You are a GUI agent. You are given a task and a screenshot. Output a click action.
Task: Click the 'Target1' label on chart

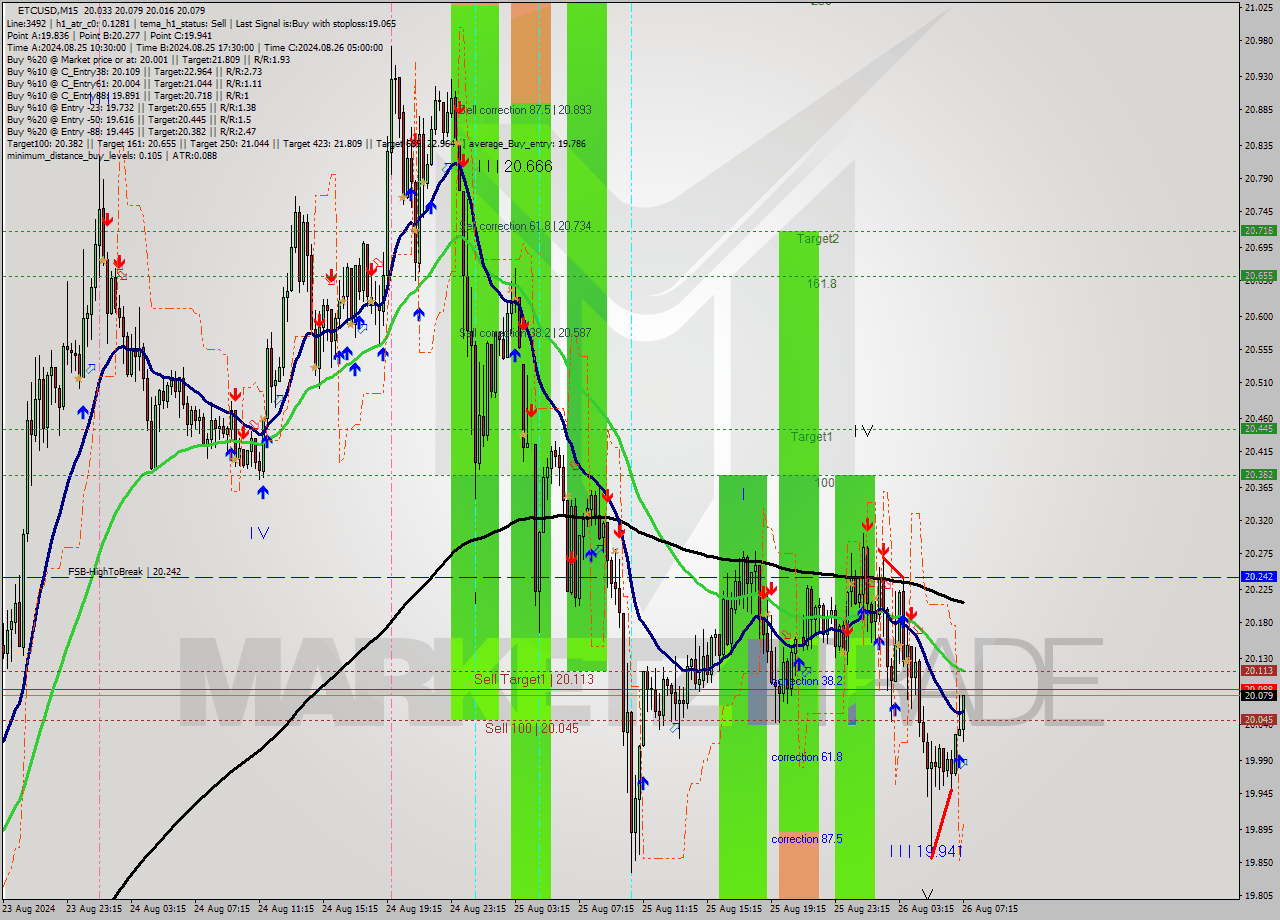(812, 437)
